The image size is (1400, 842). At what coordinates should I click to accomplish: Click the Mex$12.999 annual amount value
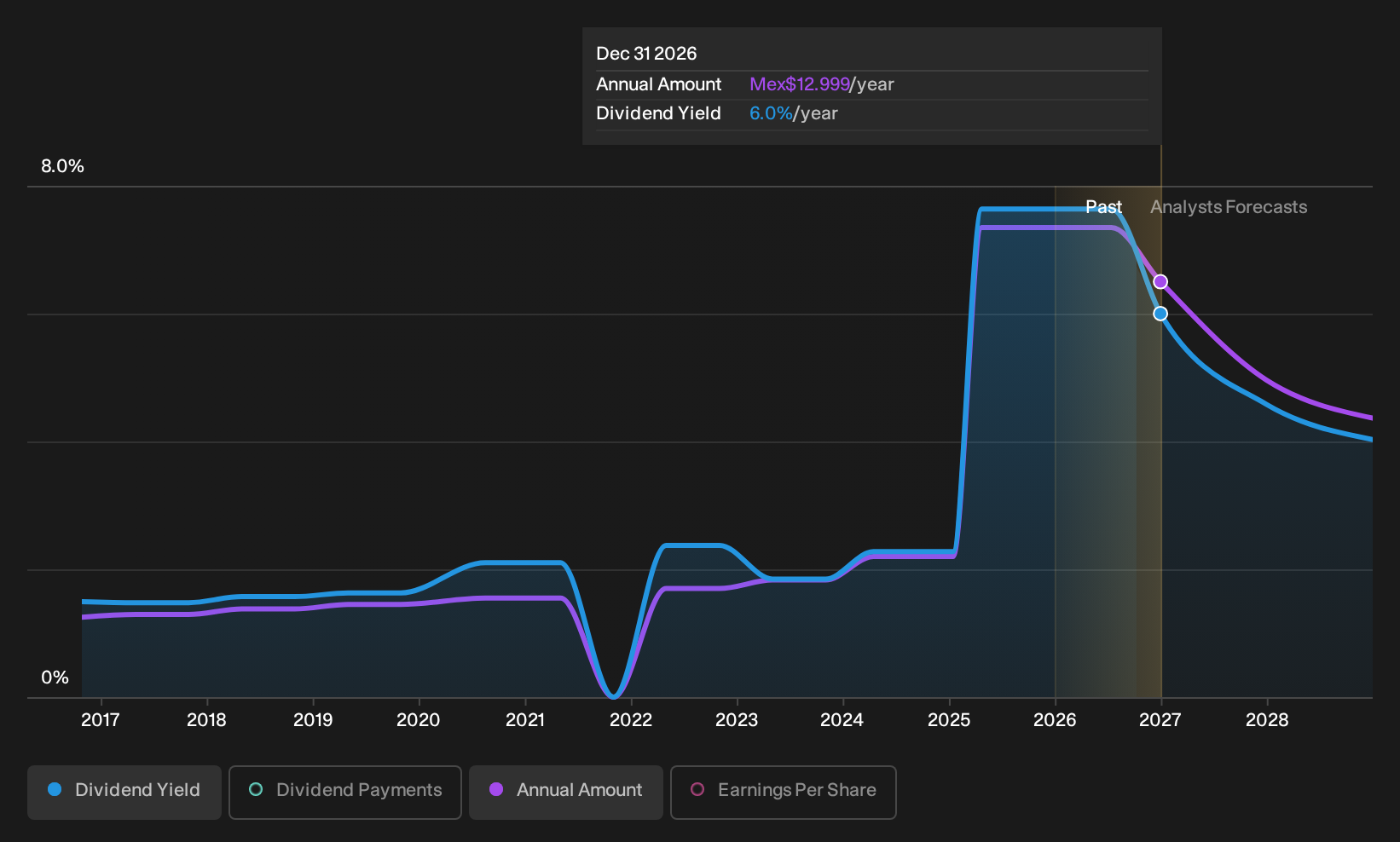point(800,84)
